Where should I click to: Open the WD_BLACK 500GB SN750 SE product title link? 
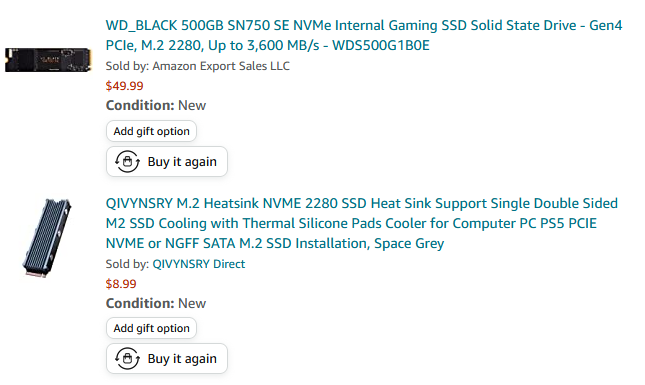coord(364,35)
